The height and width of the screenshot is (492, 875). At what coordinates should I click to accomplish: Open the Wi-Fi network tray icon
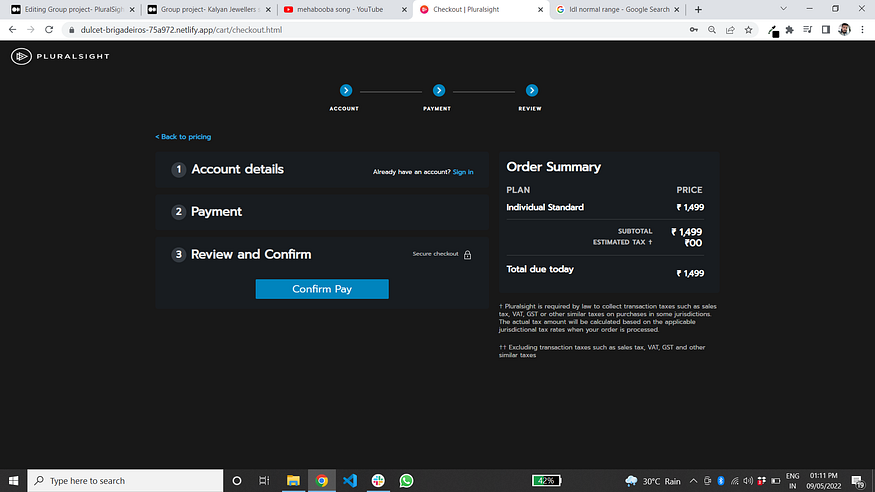click(734, 481)
